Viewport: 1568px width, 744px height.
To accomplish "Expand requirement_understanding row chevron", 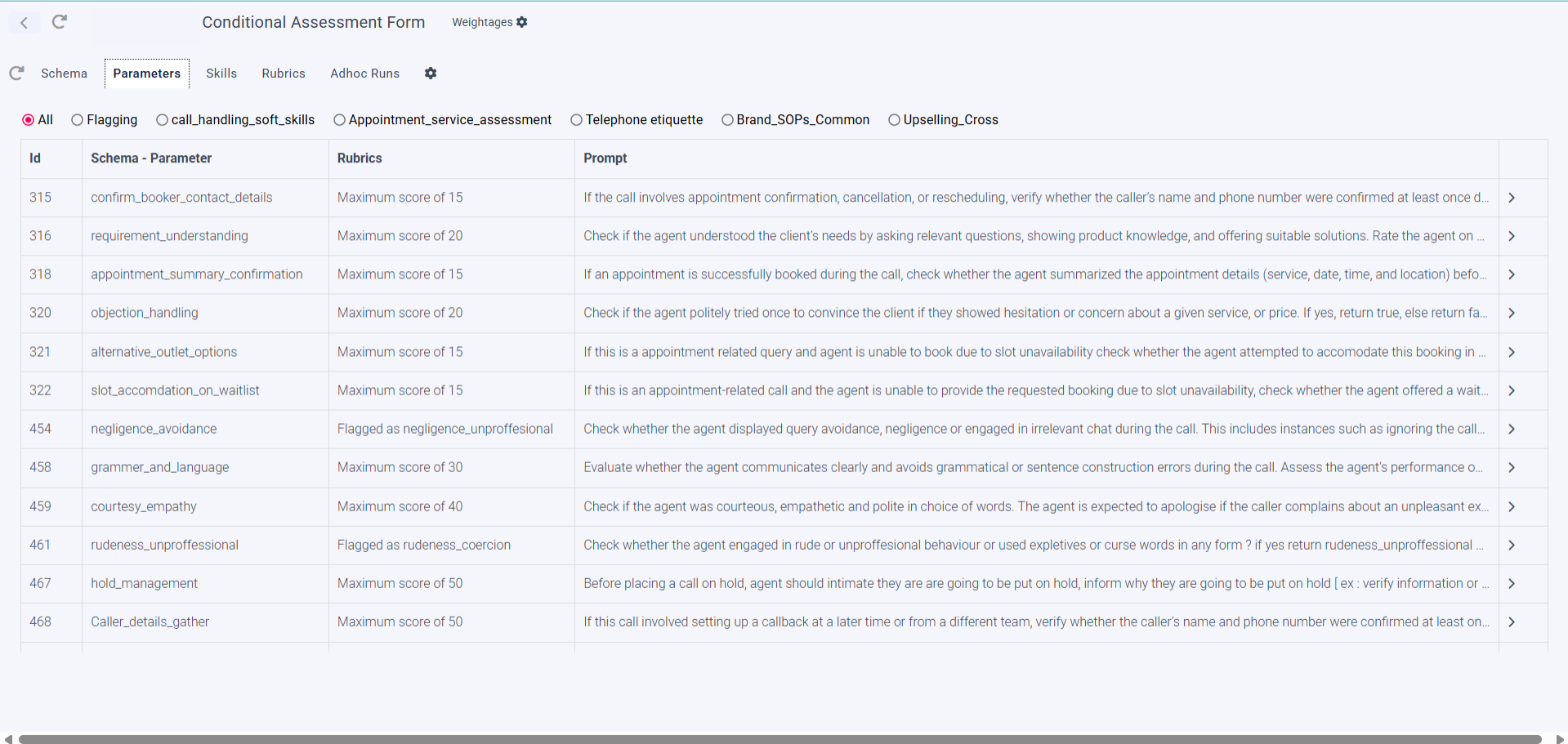I will [1512, 236].
